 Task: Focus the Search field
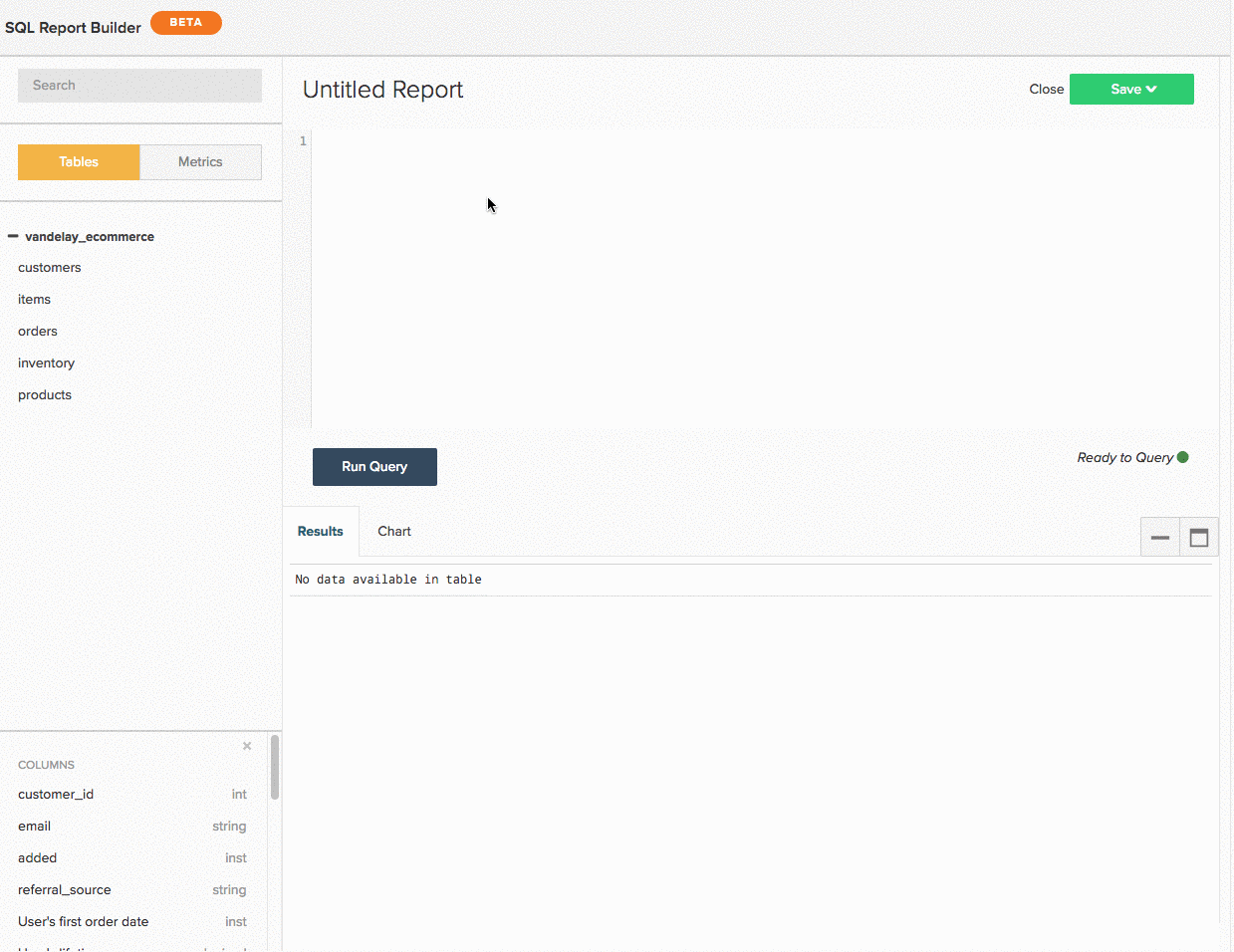(139, 86)
